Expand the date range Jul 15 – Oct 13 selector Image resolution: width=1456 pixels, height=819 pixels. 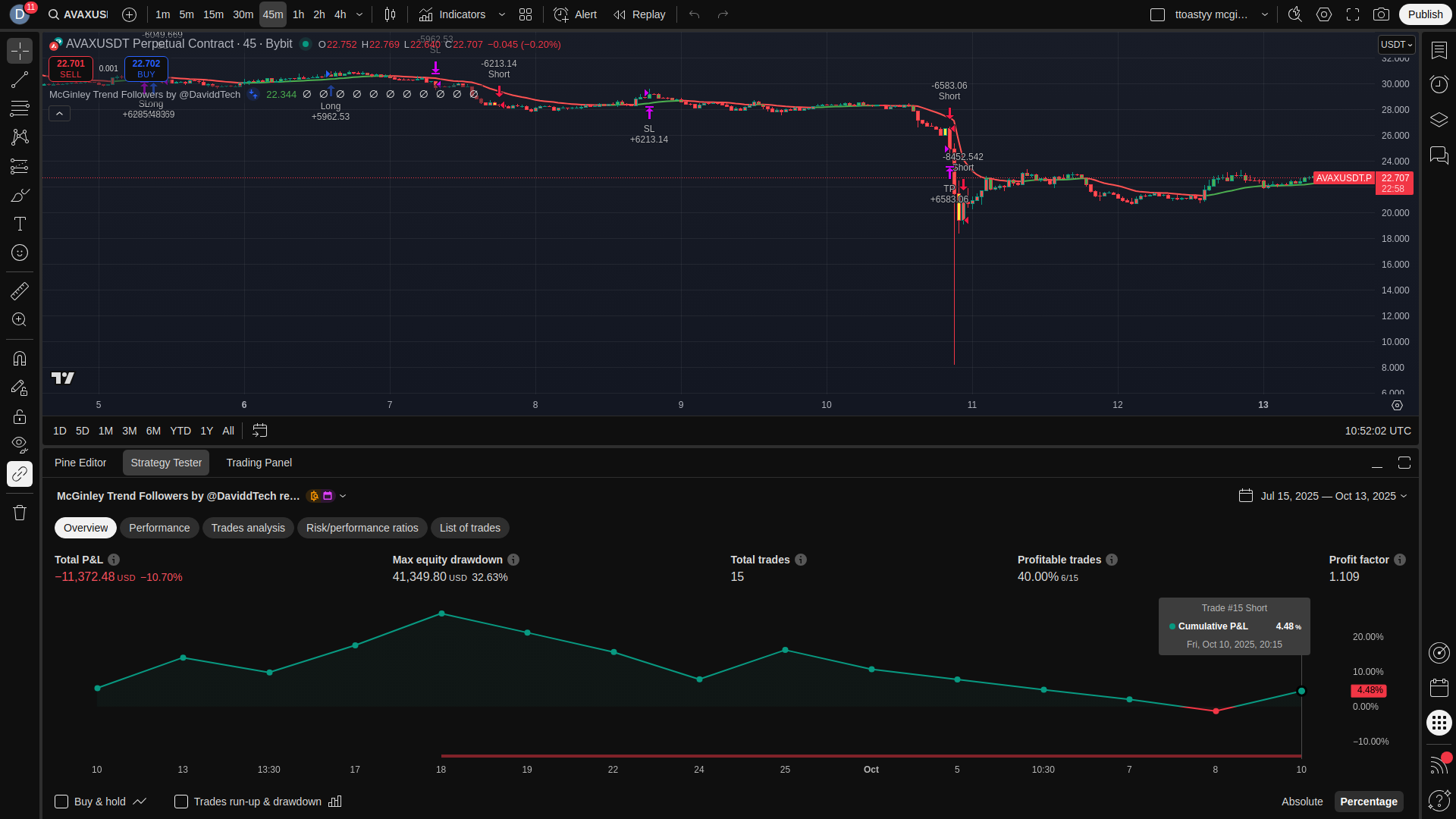[x=1323, y=496]
